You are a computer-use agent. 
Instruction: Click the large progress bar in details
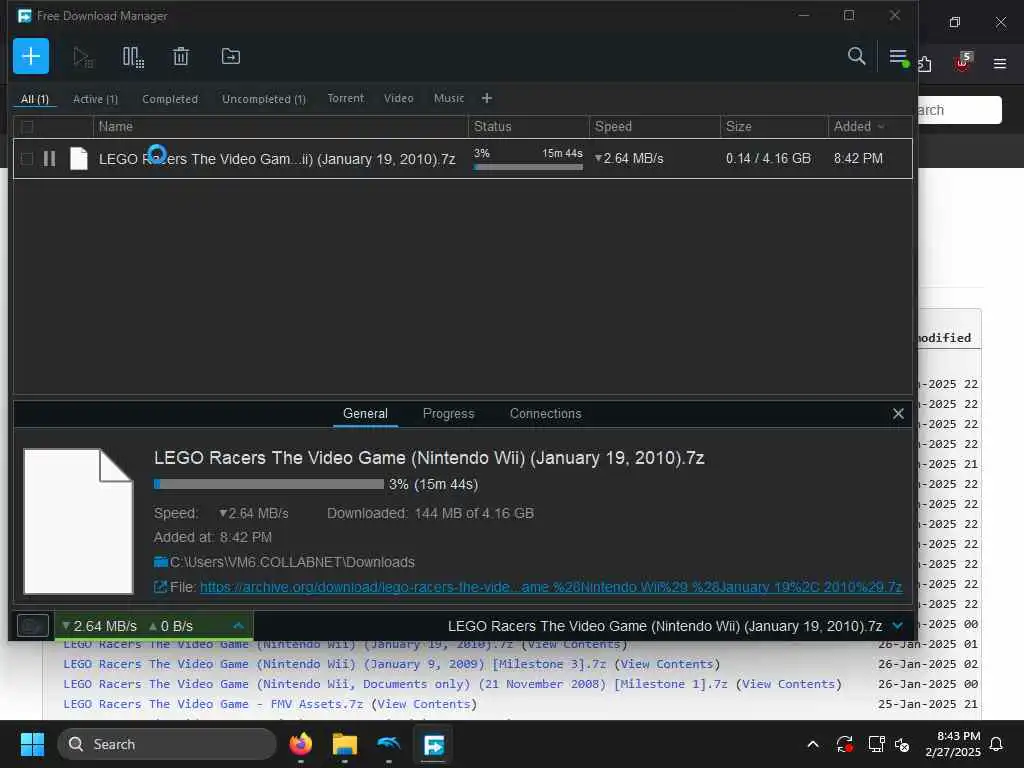pos(268,484)
